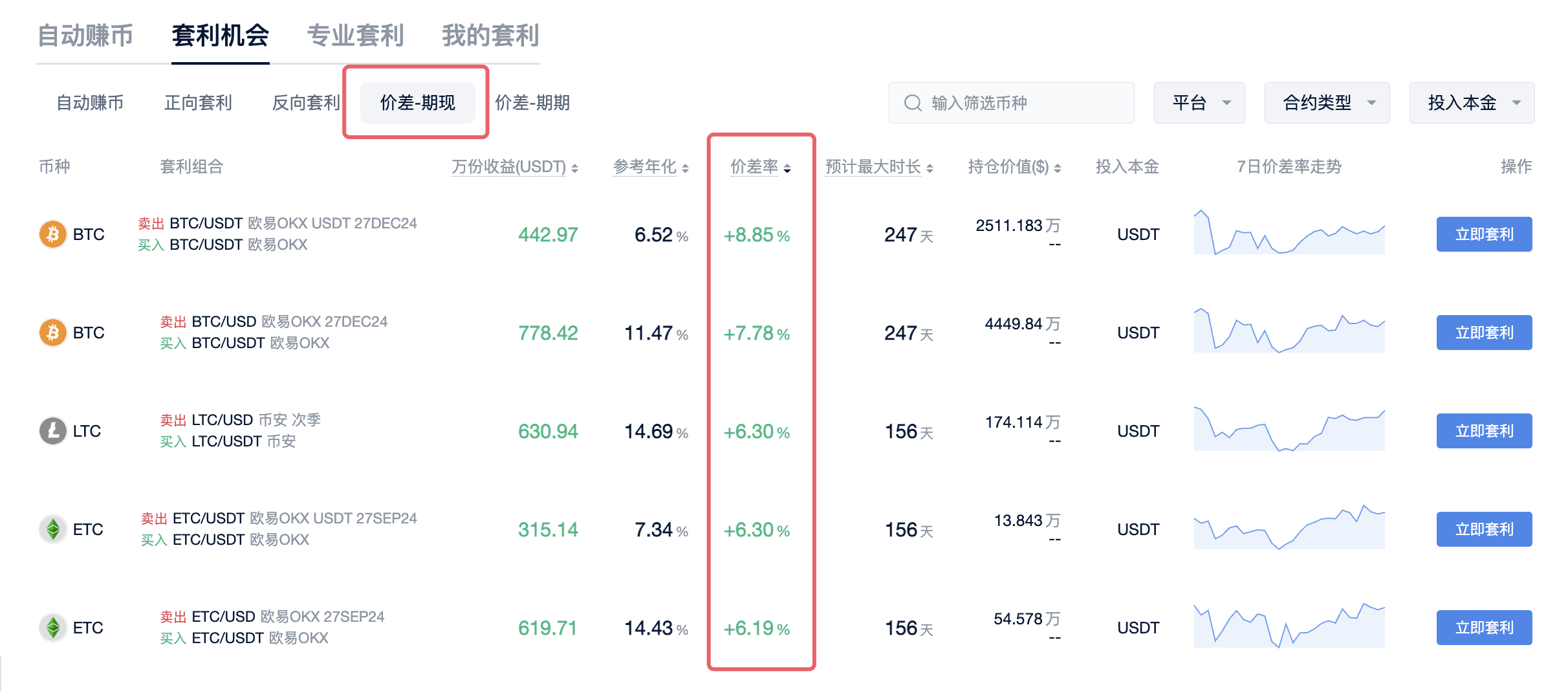Image resolution: width=1568 pixels, height=691 pixels.
Task: Click the Litecoin icon in LTC row
Action: [x=53, y=431]
